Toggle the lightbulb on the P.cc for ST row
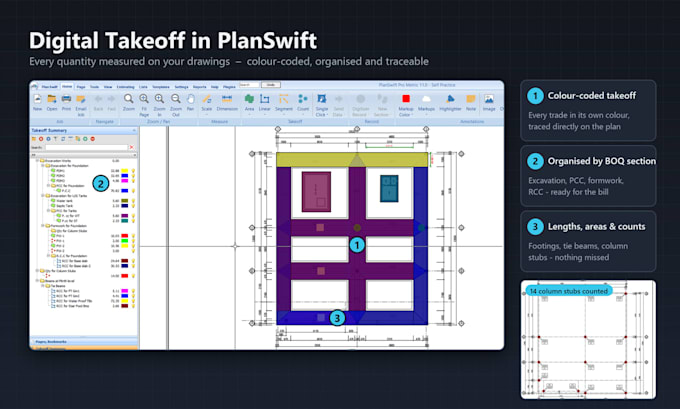The height and width of the screenshot is (409, 680). (x=133, y=221)
